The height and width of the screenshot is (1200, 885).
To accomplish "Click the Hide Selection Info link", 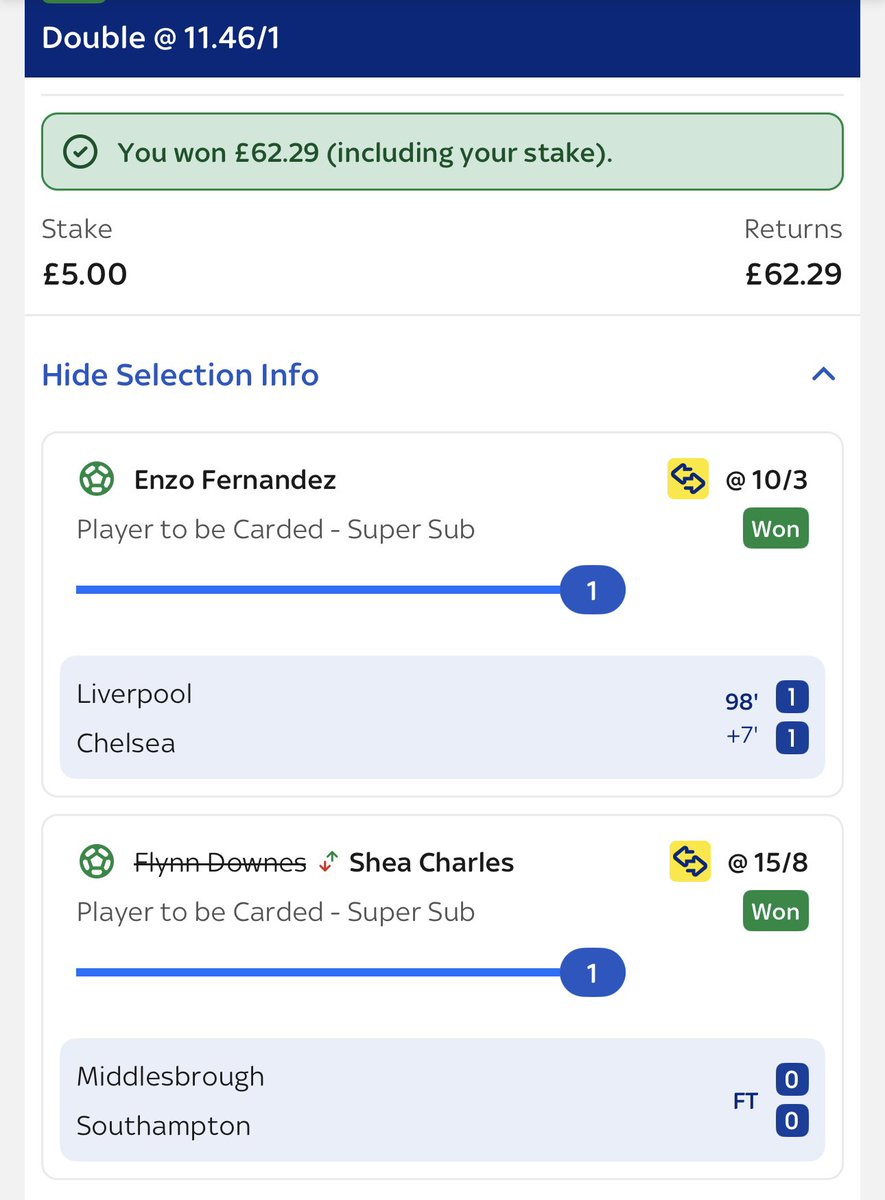I will 180,375.
